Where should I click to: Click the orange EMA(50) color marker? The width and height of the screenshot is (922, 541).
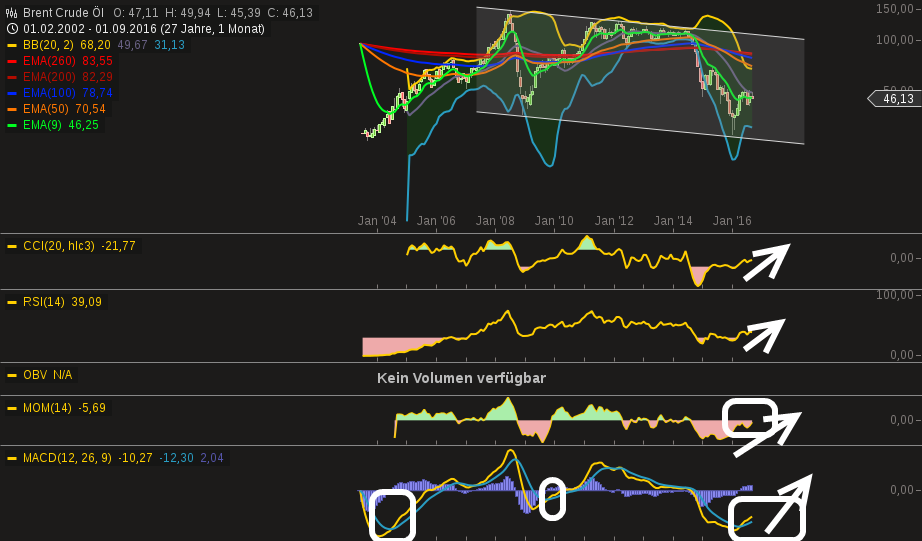(x=12, y=109)
